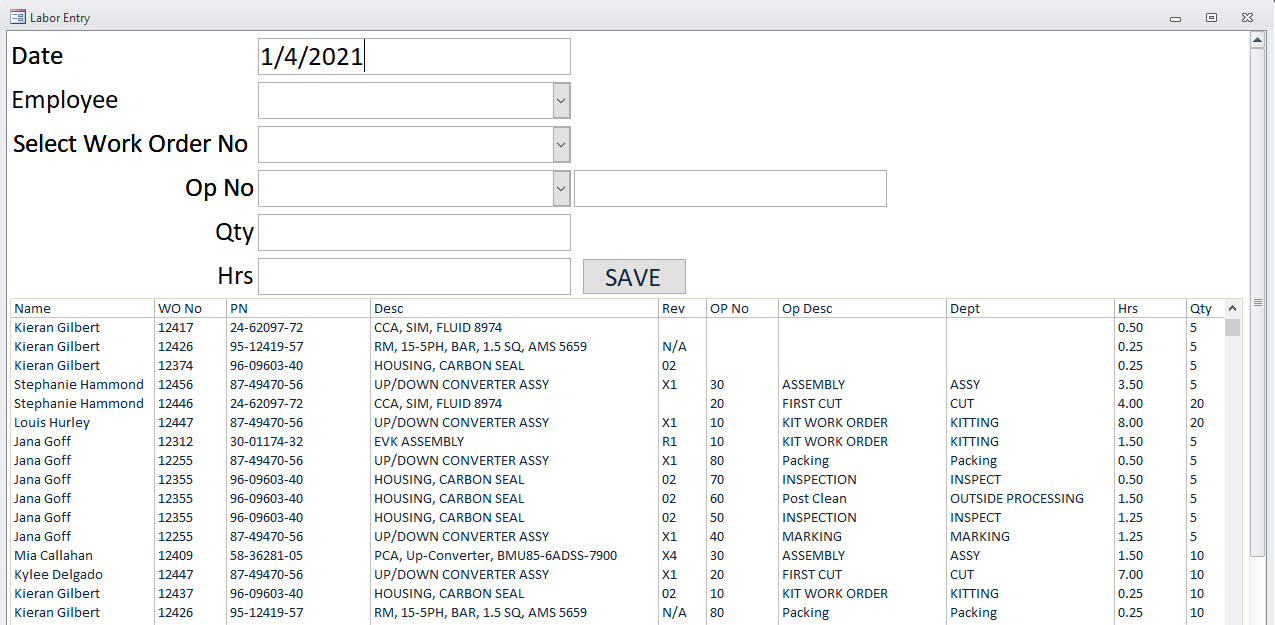Close the Labor Entry form
The height and width of the screenshot is (625, 1275).
1247,17
